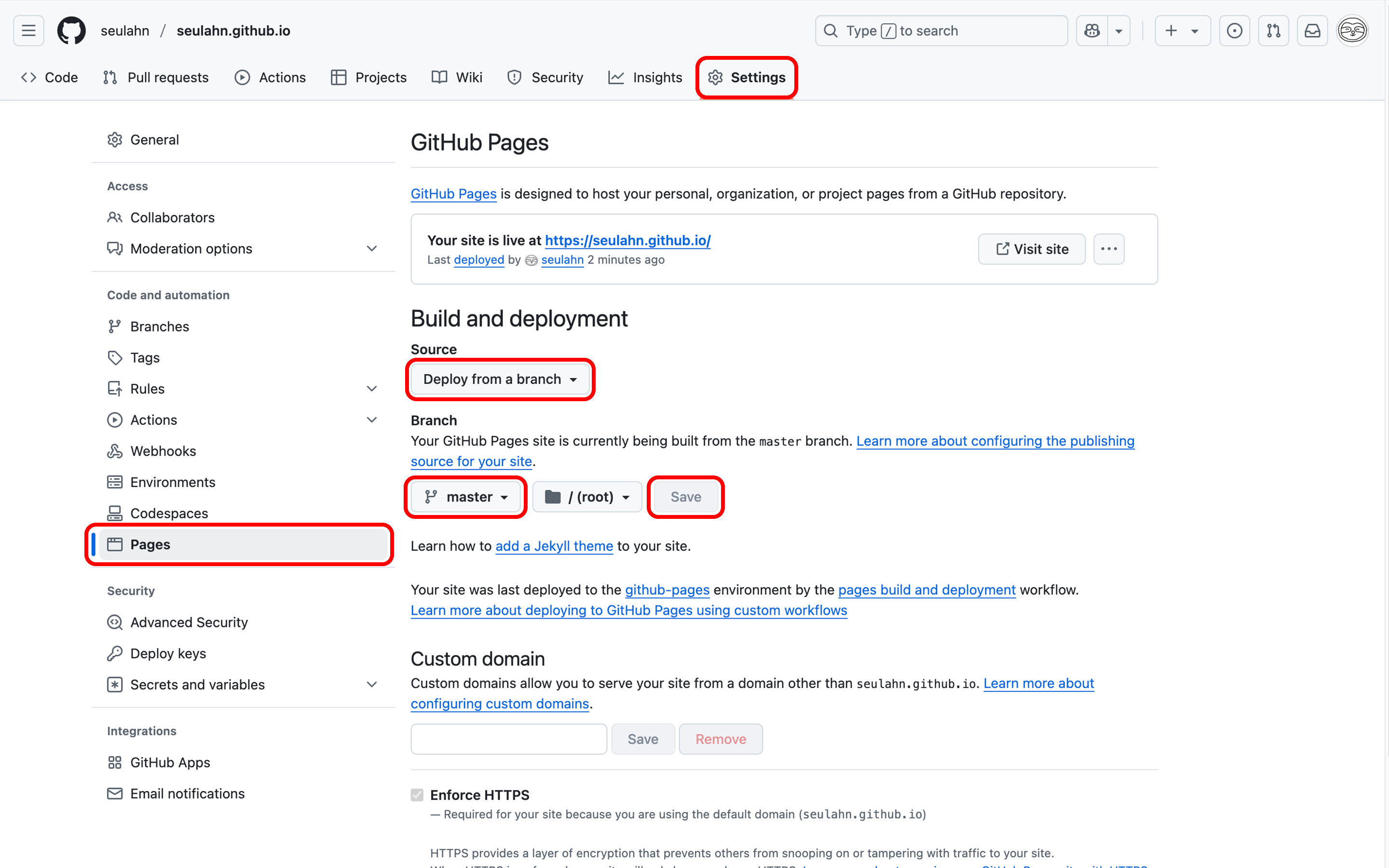Open configuring custom domains link

pos(499,704)
